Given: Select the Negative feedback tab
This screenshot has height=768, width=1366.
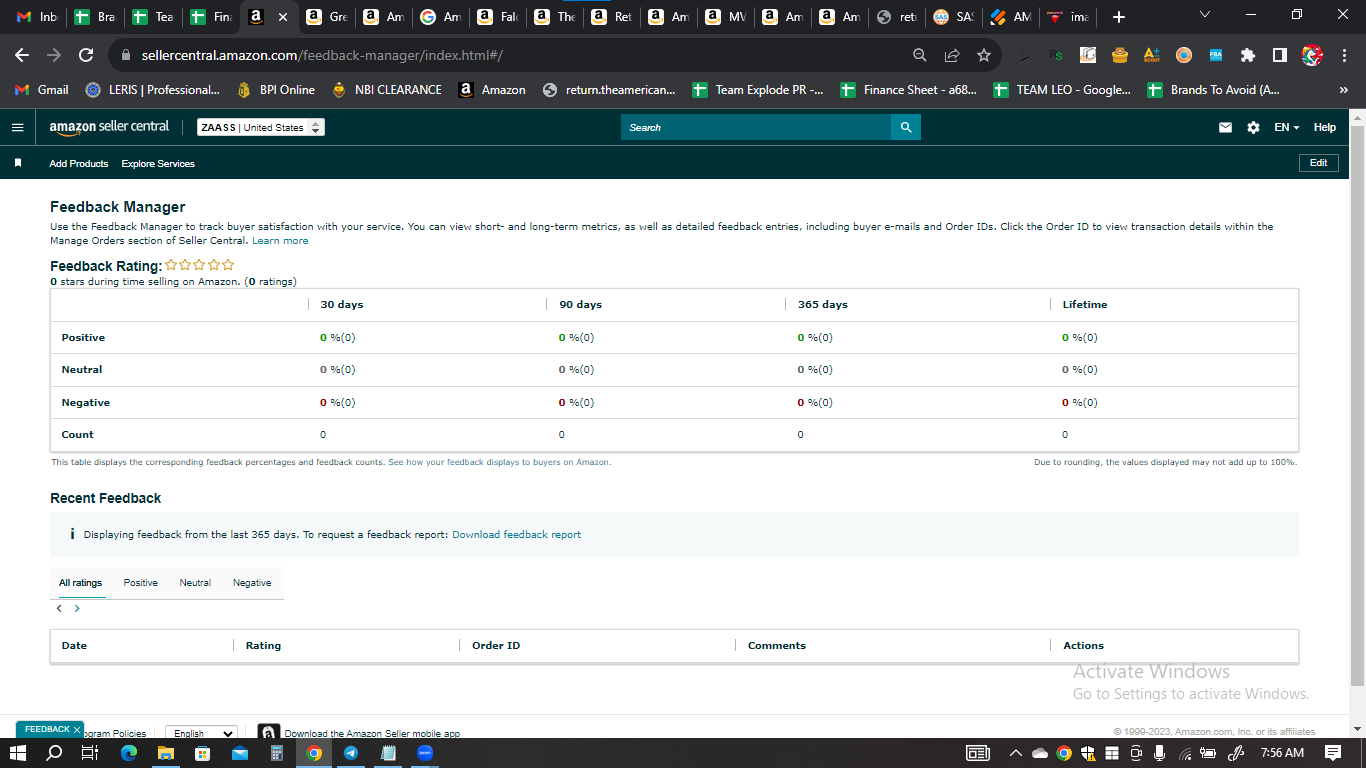Looking at the screenshot, I should click(x=252, y=583).
